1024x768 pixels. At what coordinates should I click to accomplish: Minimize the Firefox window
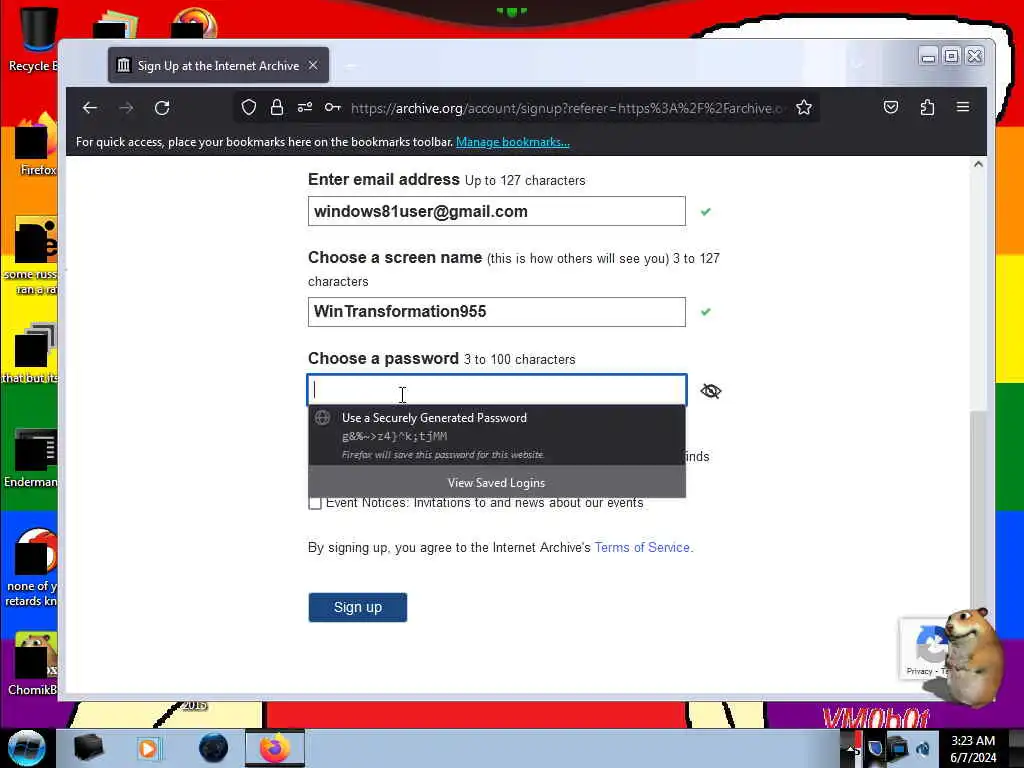tap(928, 57)
